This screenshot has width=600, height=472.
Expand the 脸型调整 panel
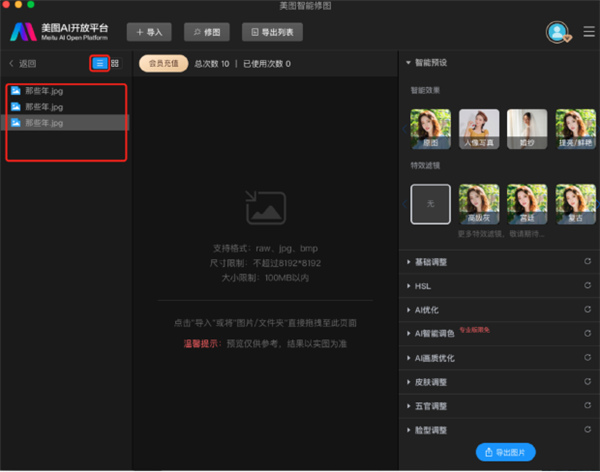click(432, 430)
